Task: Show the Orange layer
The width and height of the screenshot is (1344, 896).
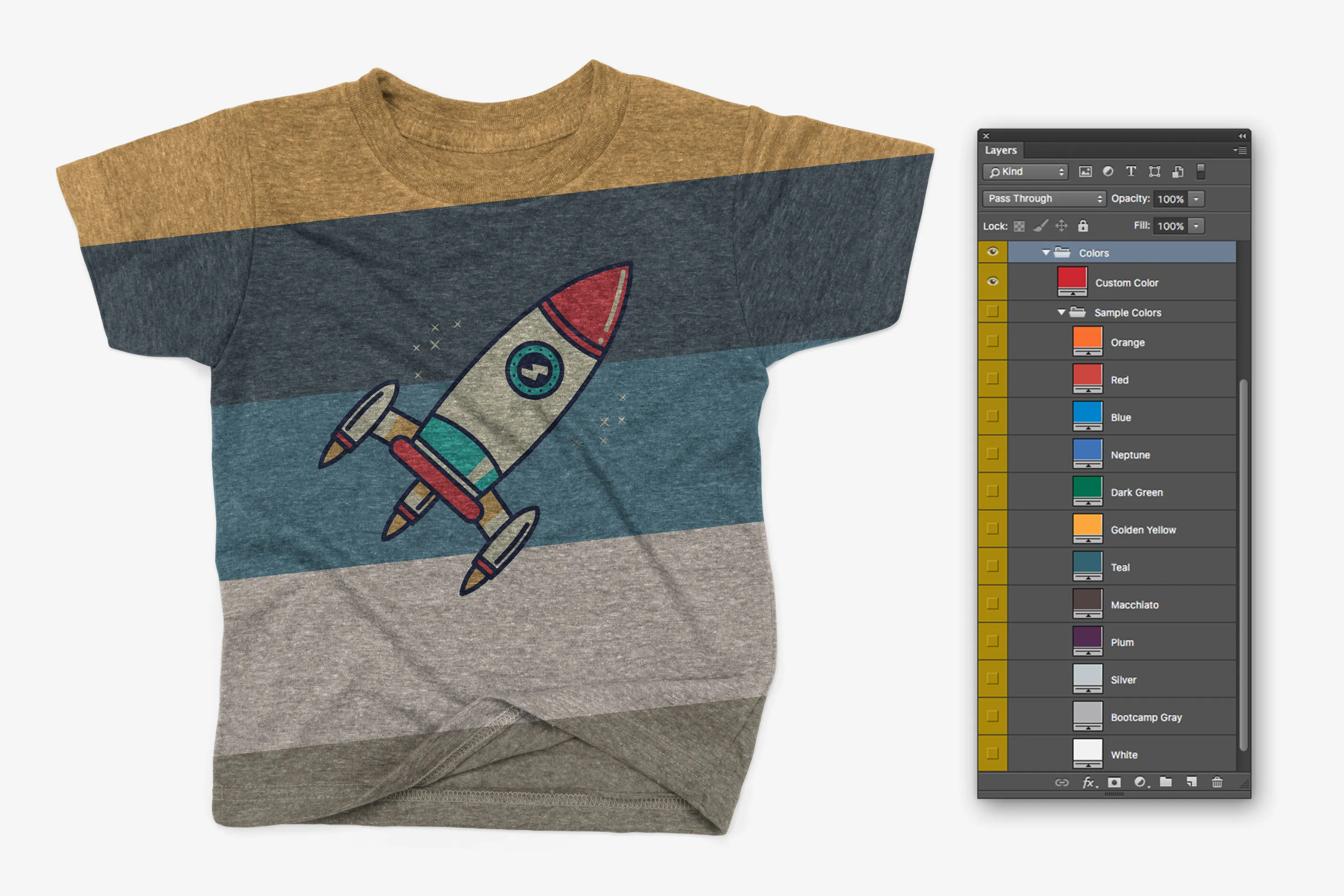Action: coord(994,342)
